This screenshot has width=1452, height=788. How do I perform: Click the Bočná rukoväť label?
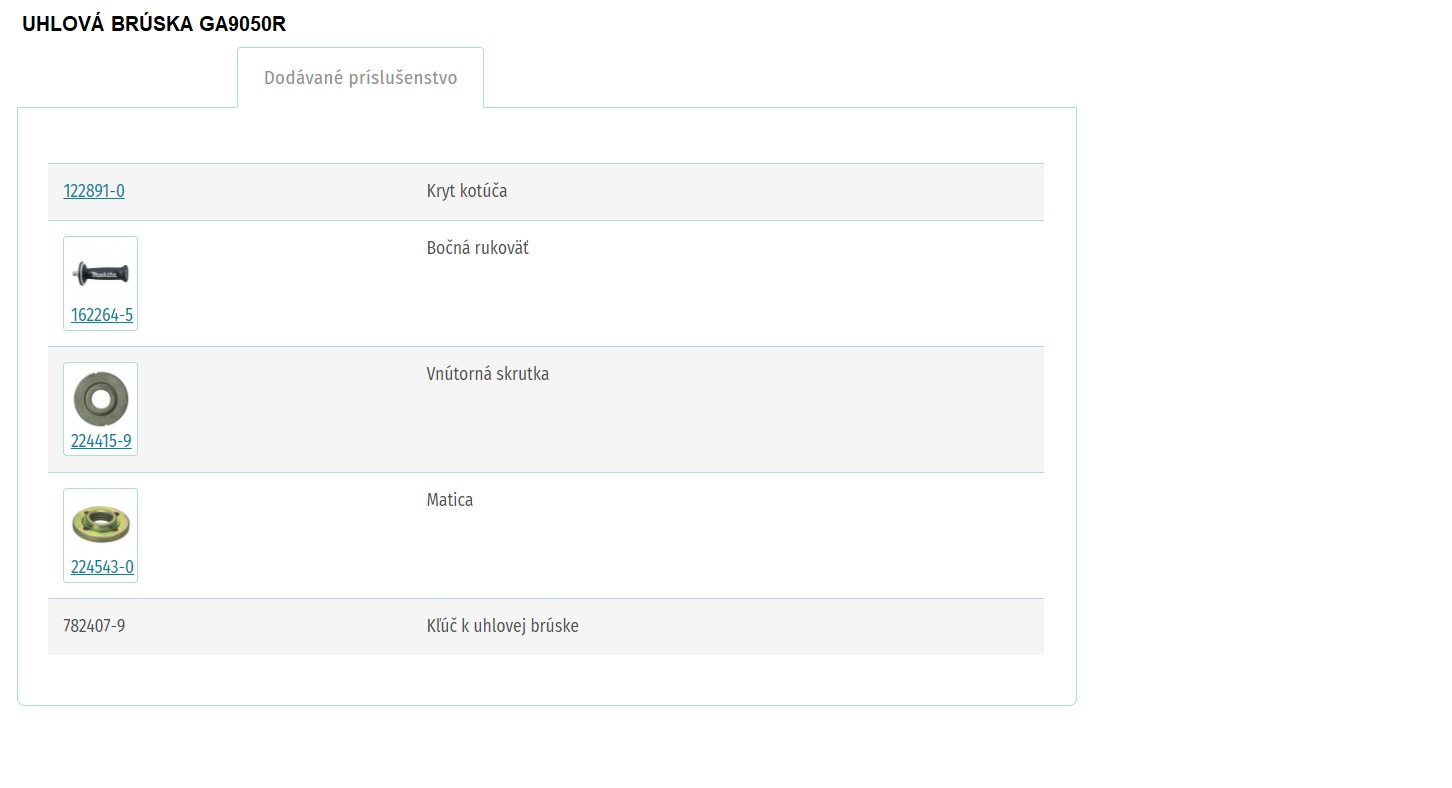(478, 248)
